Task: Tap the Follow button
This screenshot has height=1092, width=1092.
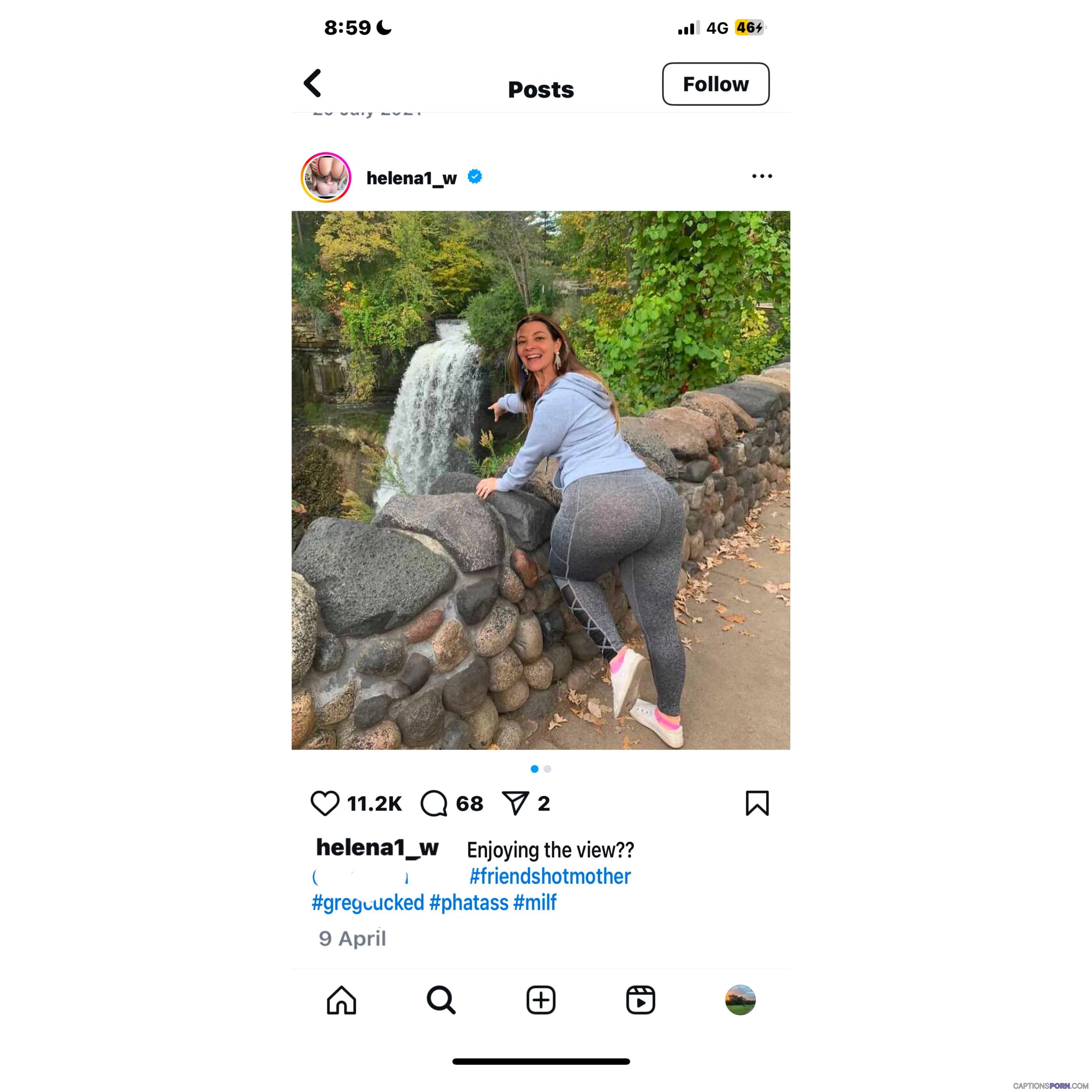Action: click(716, 84)
